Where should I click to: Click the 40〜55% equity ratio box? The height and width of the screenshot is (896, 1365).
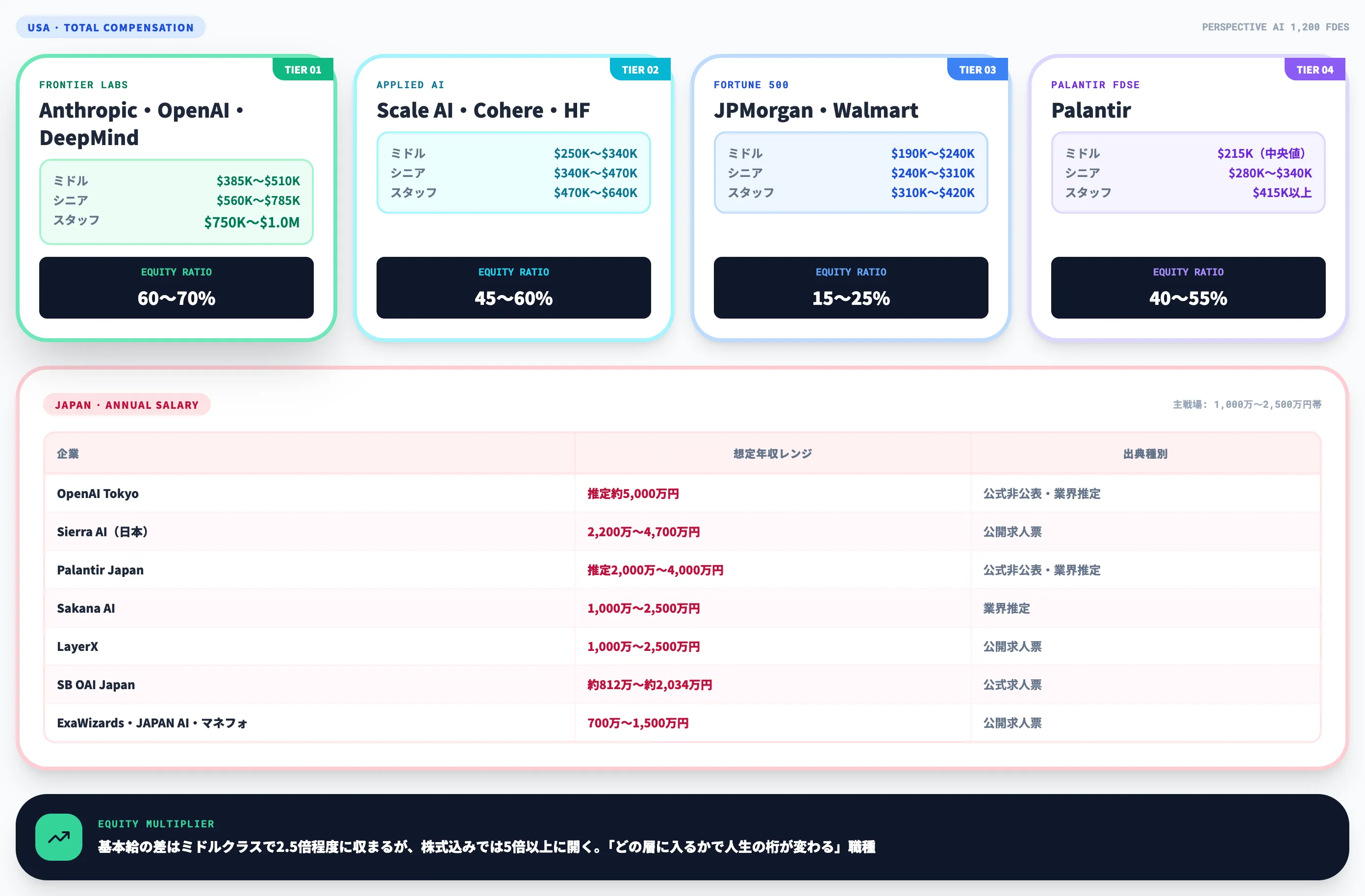pos(1188,287)
